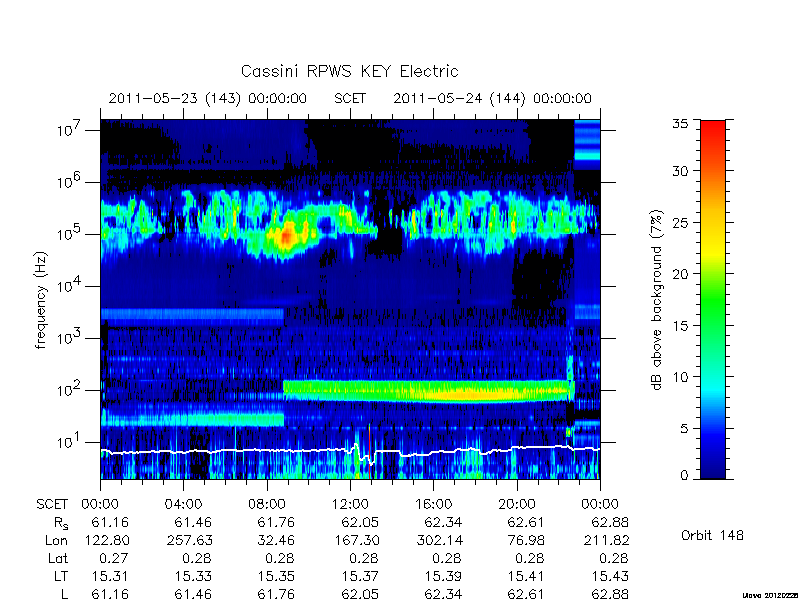Click the '20:00' SCET time tick label
Image resolution: width=800 pixels, height=600 pixels.
pos(517,505)
